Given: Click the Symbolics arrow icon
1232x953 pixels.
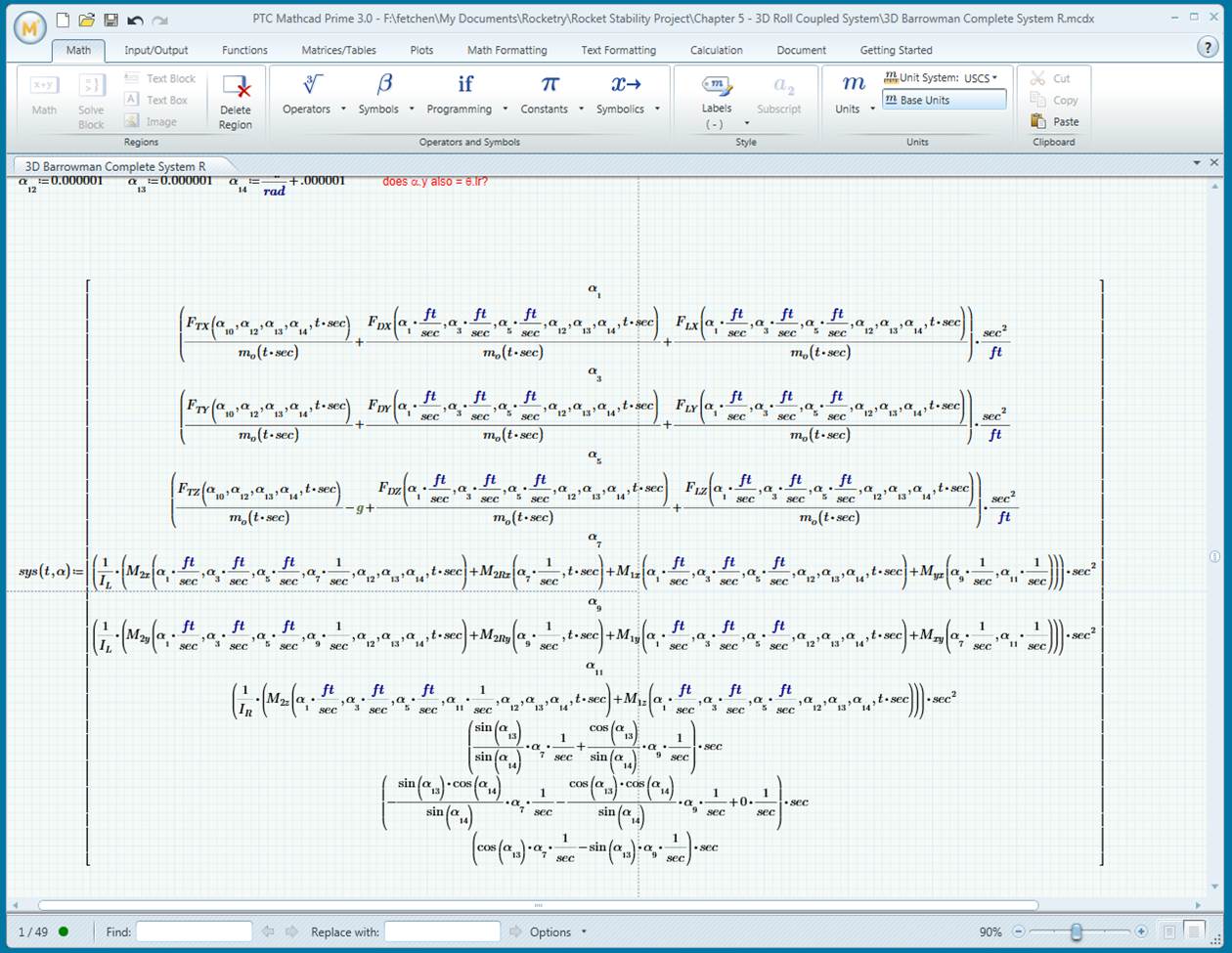Looking at the screenshot, I should (x=626, y=85).
